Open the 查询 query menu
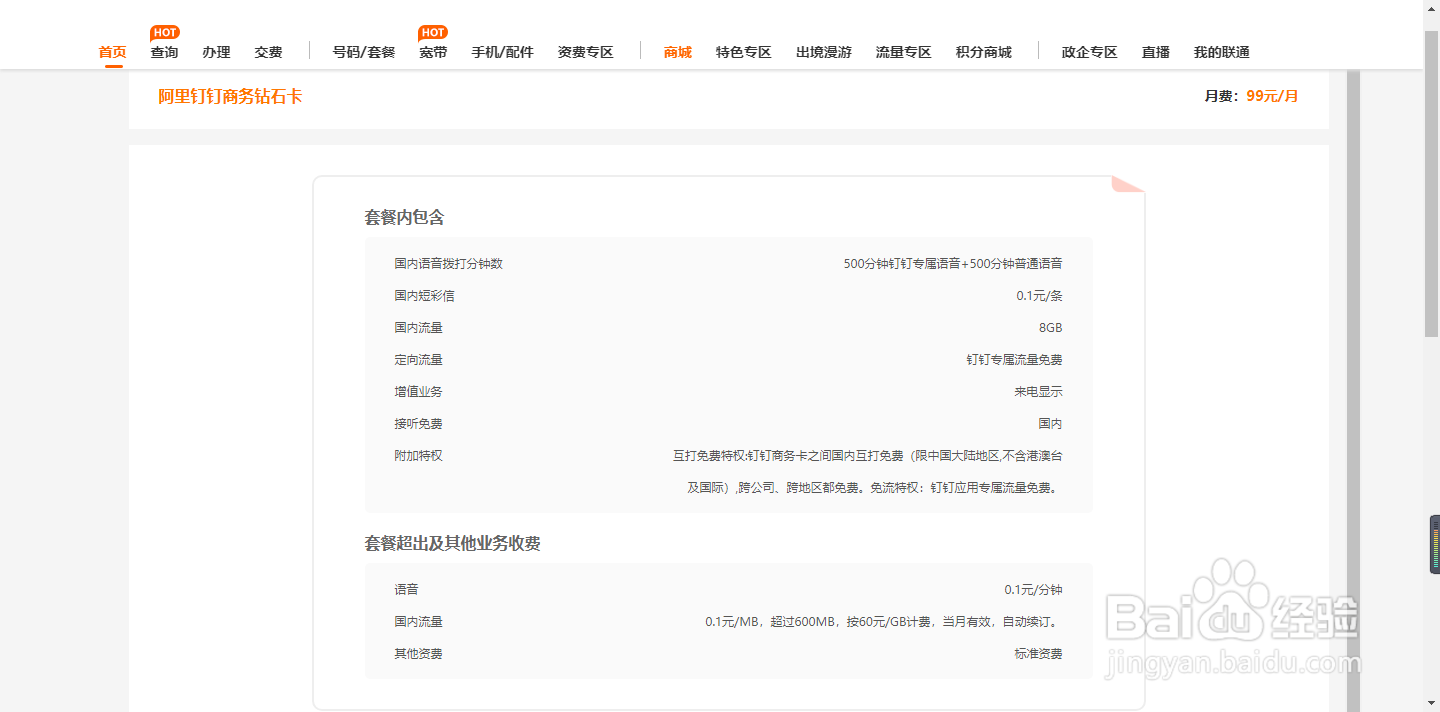The width and height of the screenshot is (1440, 712). click(x=163, y=51)
